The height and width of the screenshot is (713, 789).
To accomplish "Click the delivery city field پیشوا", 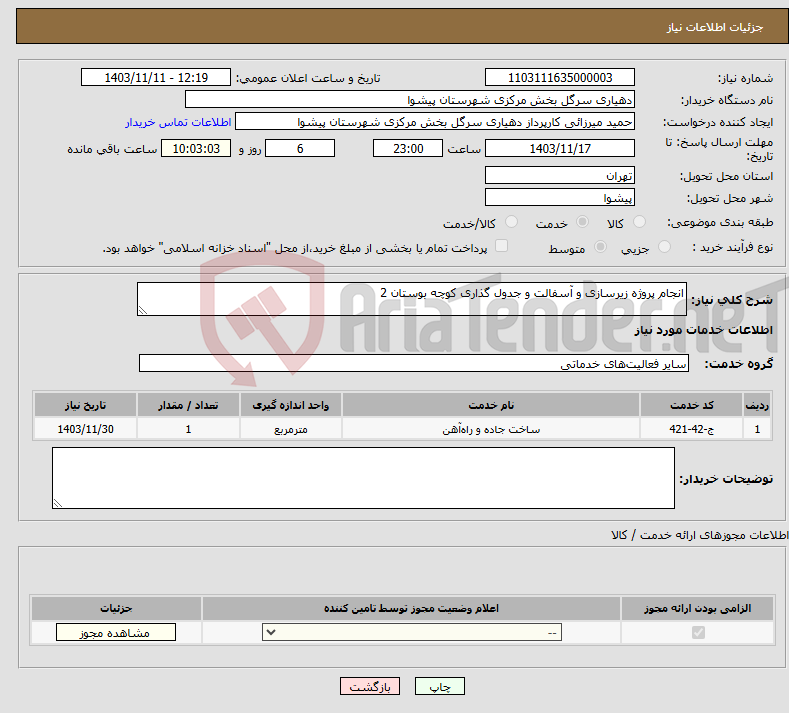I will [x=560, y=197].
